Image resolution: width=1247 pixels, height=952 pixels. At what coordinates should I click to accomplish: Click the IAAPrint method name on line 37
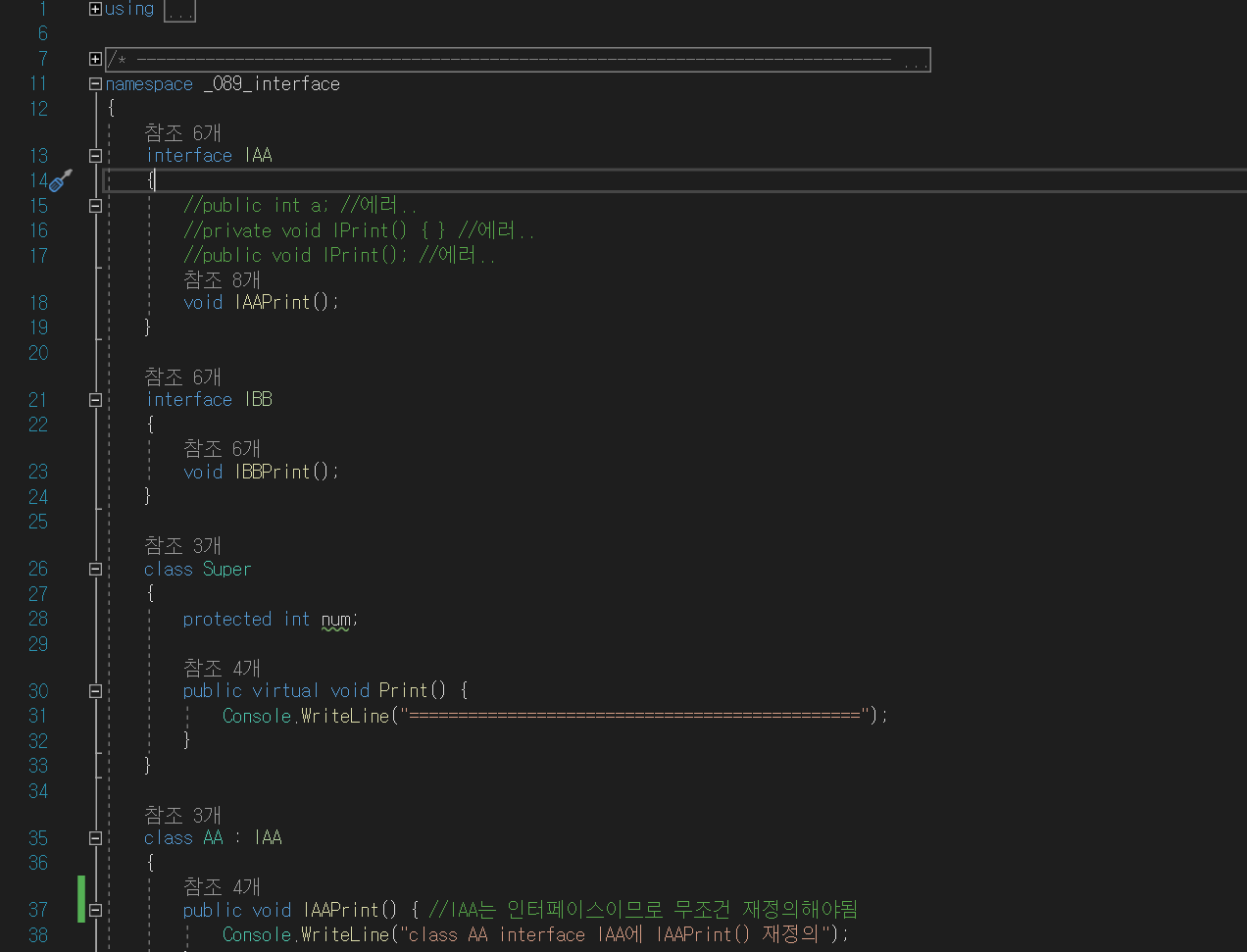[x=341, y=911]
